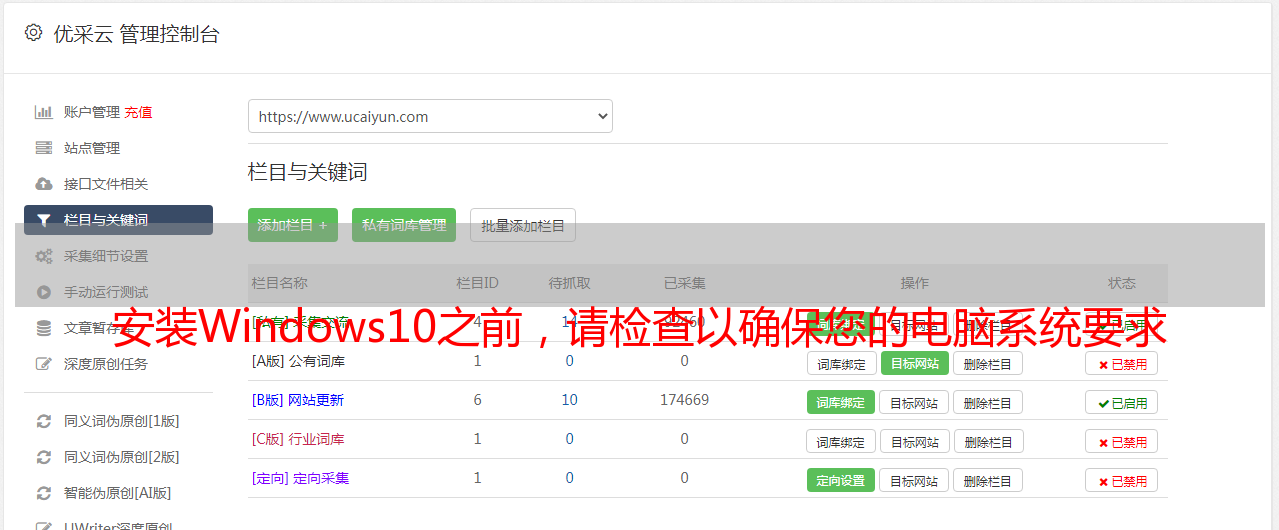Screen dimensions: 1279x530
Task: Click the 栏目与关键词 page heading
Action: (308, 172)
